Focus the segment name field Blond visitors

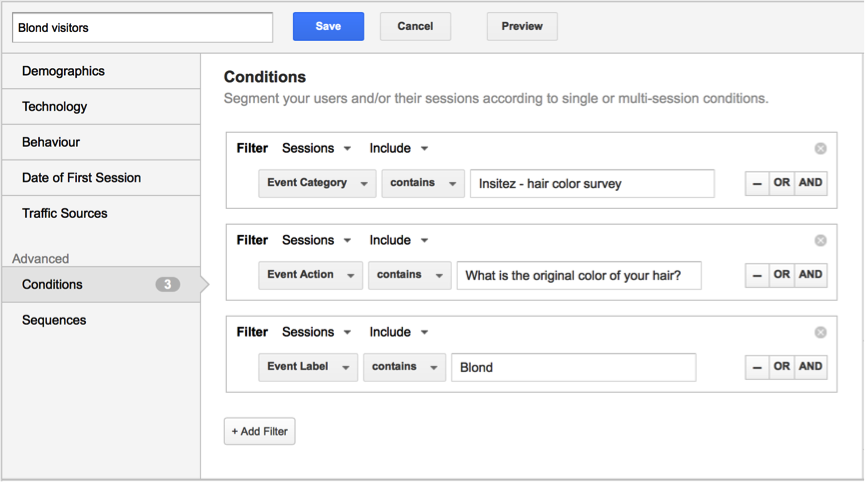pyautogui.click(x=142, y=28)
